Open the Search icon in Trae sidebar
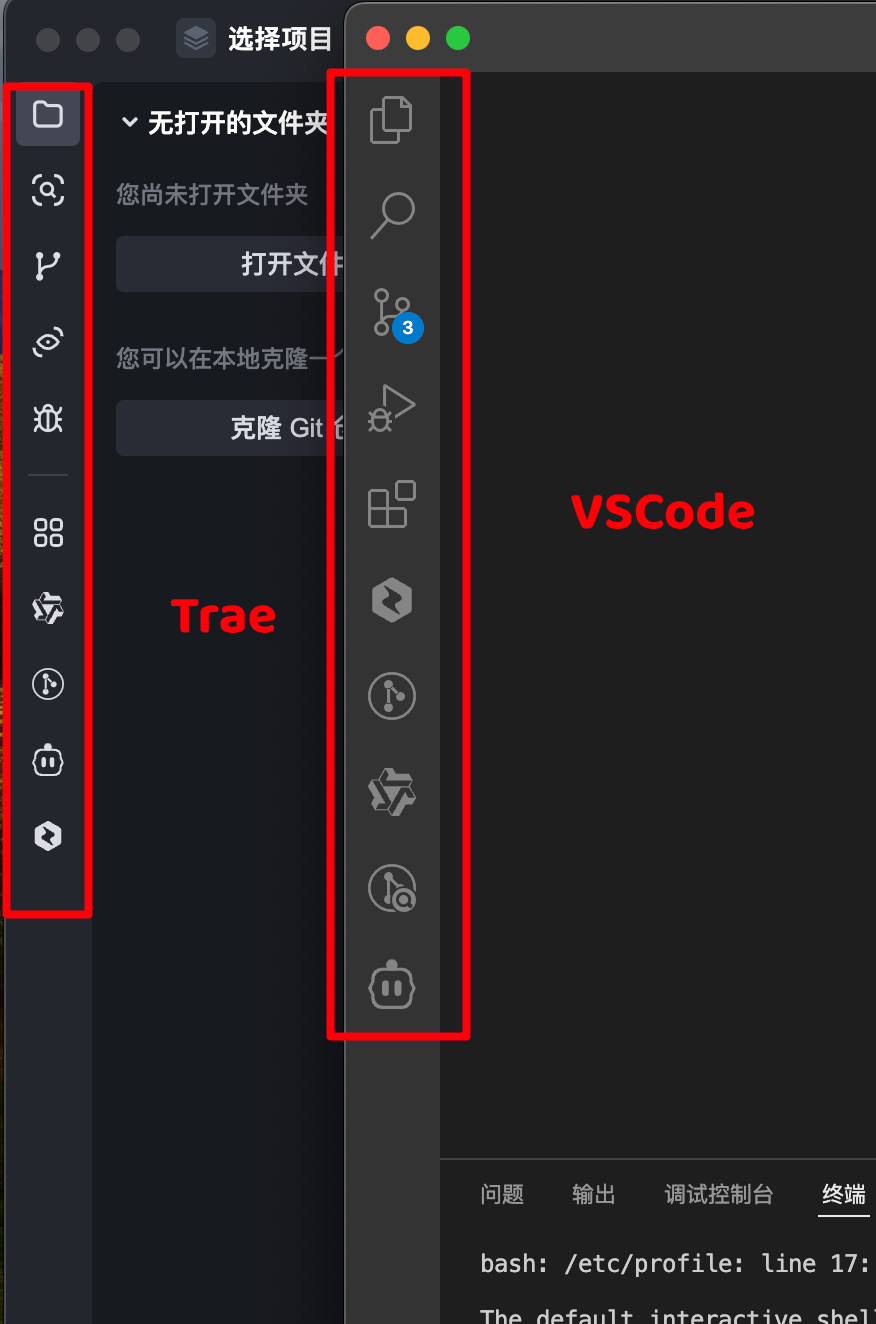Viewport: 876px width, 1324px height. (48, 189)
